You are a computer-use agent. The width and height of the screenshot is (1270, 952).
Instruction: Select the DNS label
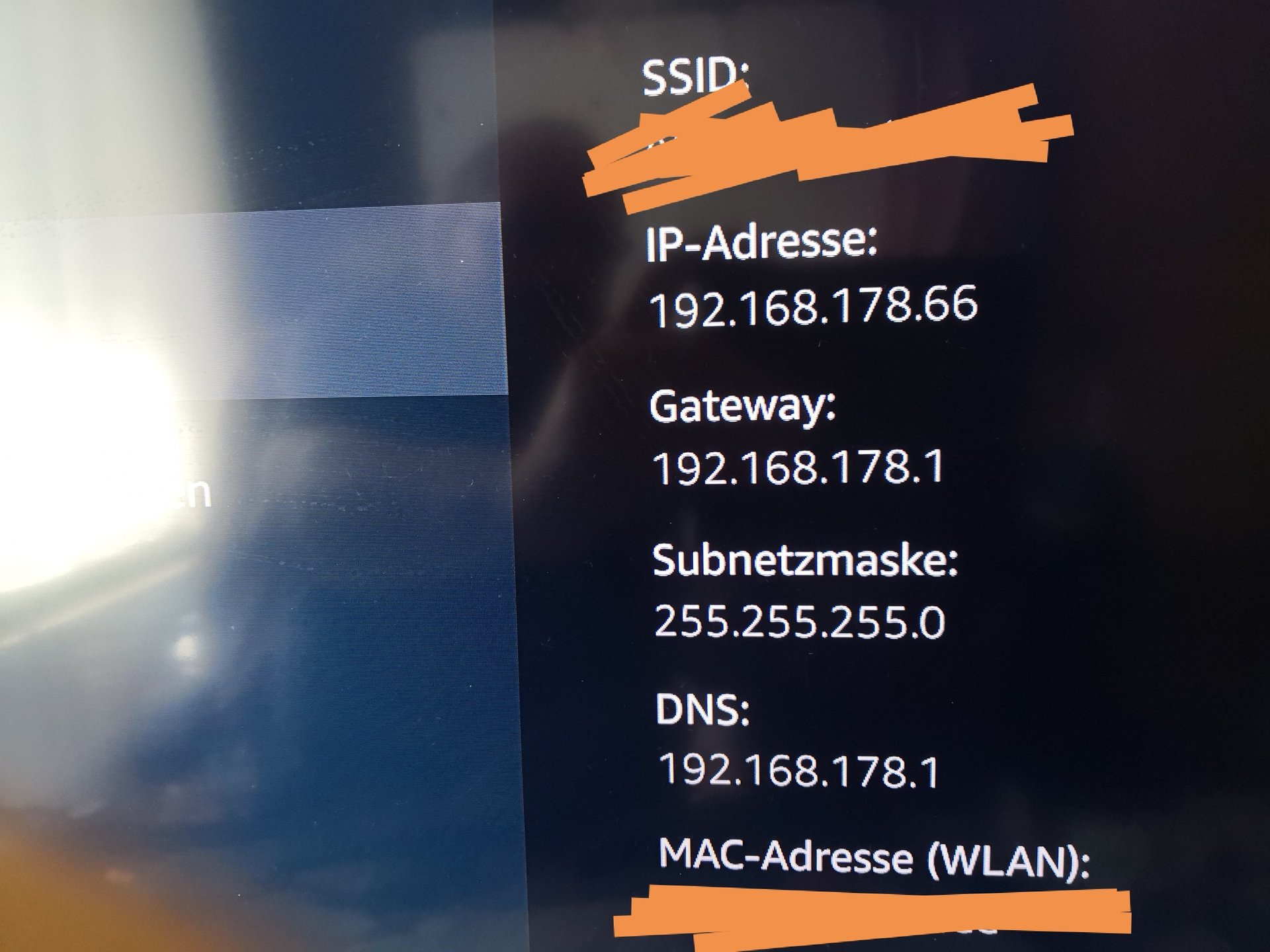click(x=702, y=709)
